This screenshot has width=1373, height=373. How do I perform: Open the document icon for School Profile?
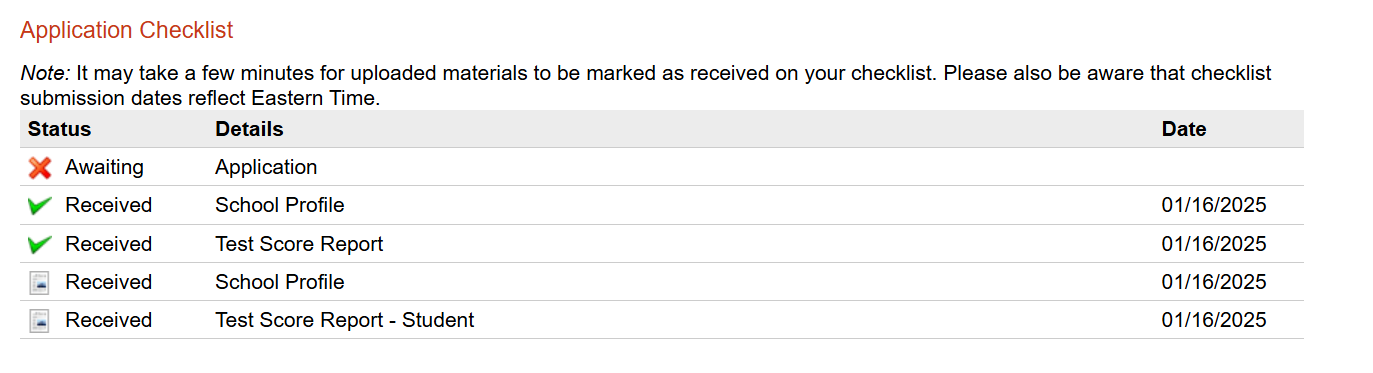tap(39, 283)
